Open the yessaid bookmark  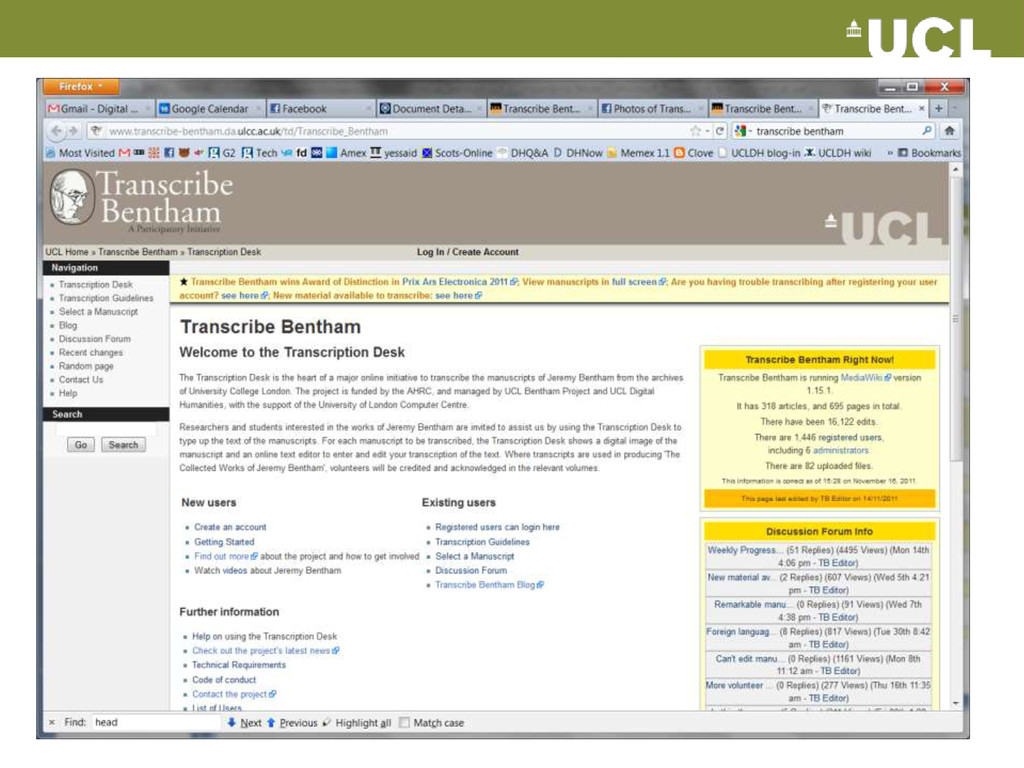click(394, 153)
